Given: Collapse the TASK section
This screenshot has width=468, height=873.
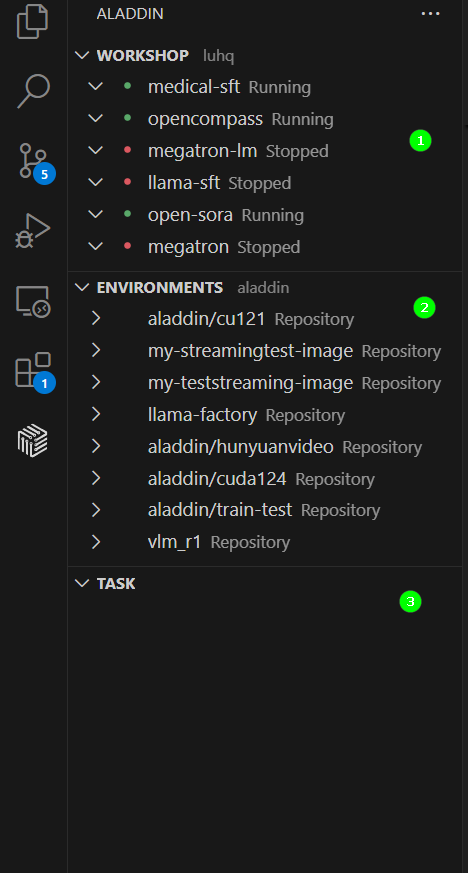Looking at the screenshot, I should [x=82, y=583].
